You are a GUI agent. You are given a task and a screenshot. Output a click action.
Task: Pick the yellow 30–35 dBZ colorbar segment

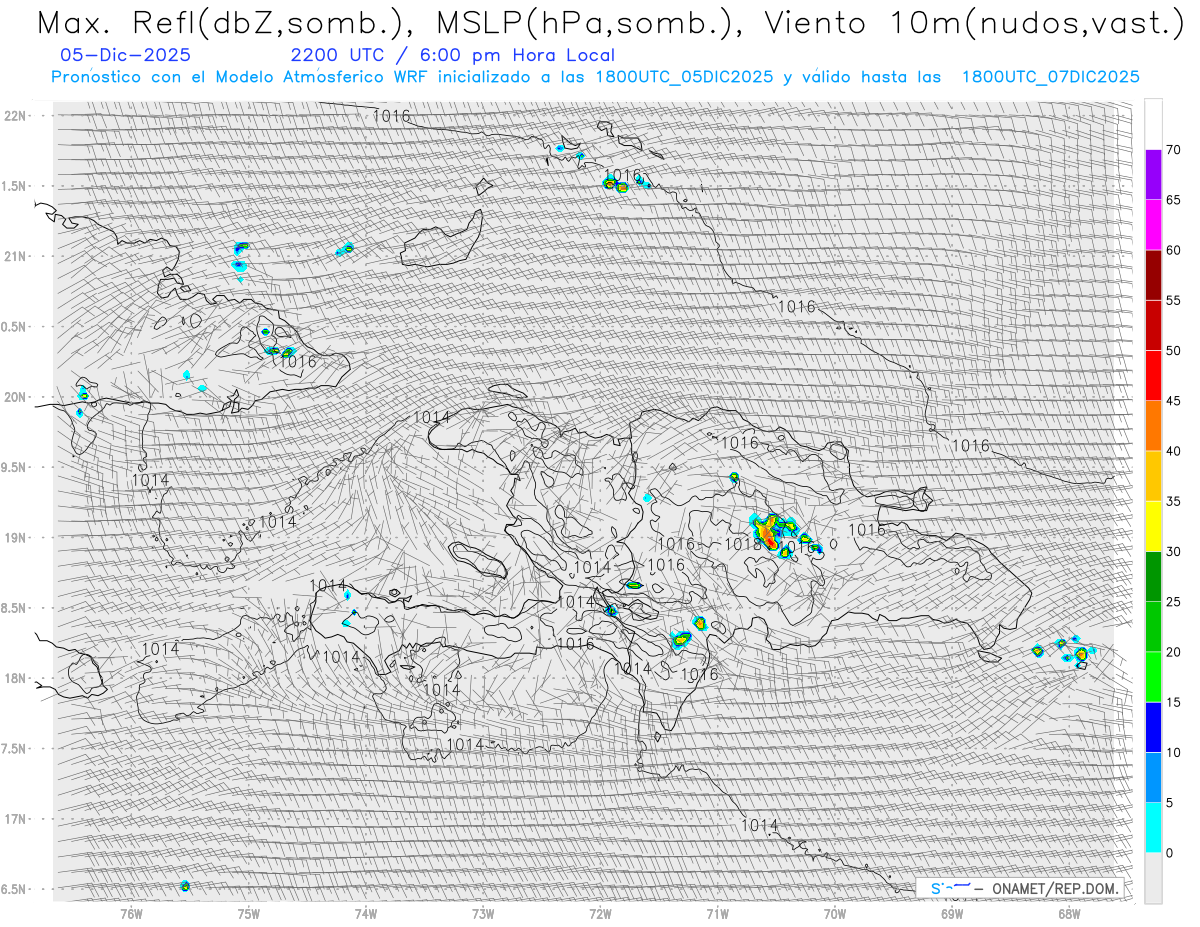1153,526
